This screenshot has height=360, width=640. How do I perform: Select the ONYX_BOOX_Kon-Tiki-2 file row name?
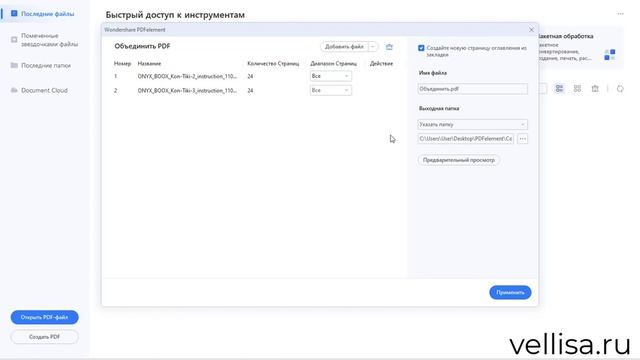coord(187,76)
